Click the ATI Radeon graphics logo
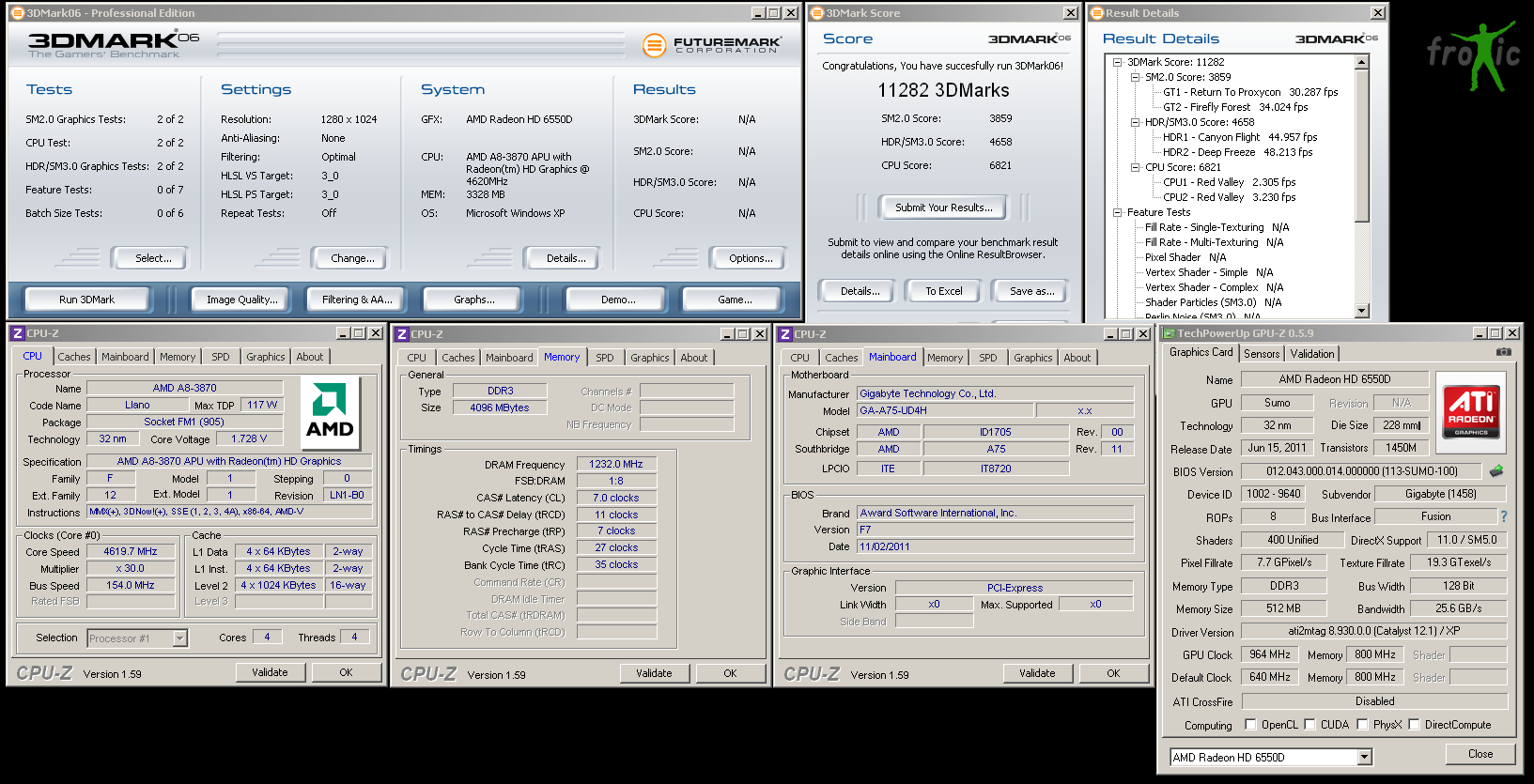 (x=1471, y=411)
